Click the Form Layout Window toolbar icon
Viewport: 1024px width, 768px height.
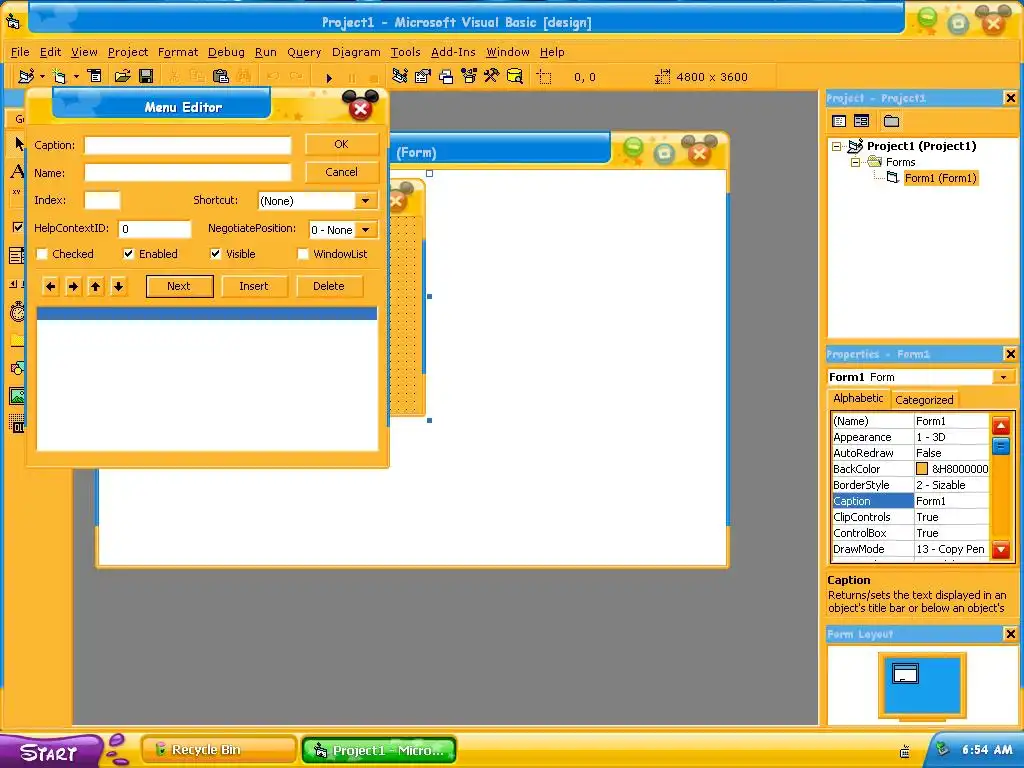coord(446,76)
